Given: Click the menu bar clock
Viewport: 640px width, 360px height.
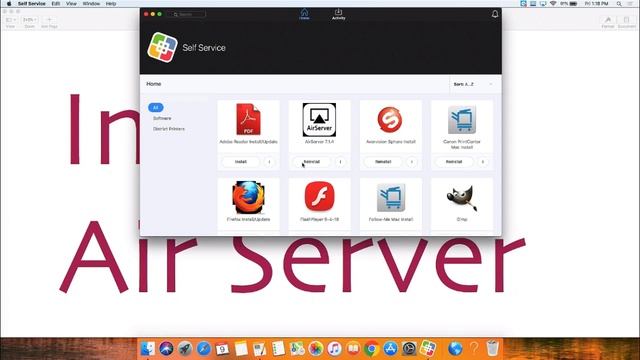Looking at the screenshot, I should point(596,4).
